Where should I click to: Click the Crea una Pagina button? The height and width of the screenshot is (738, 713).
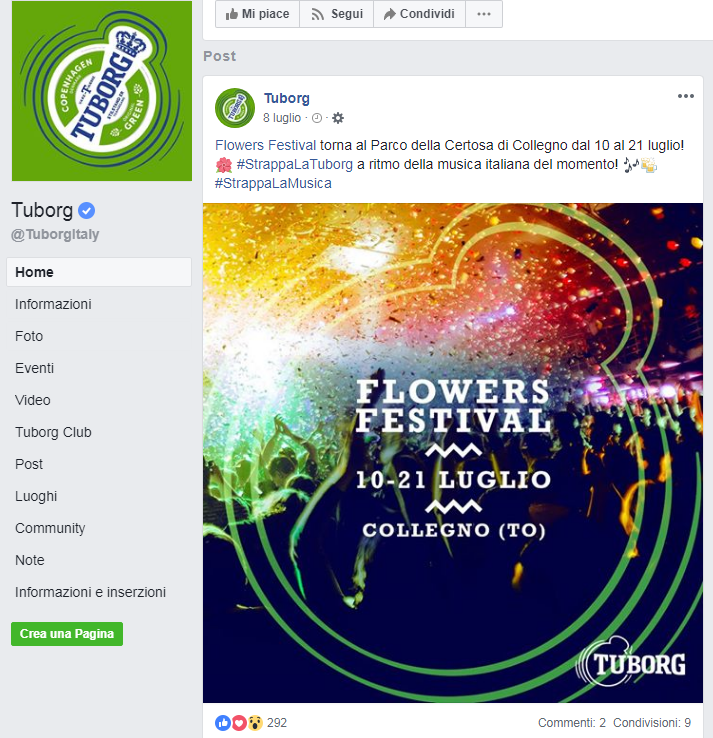pyautogui.click(x=67, y=634)
